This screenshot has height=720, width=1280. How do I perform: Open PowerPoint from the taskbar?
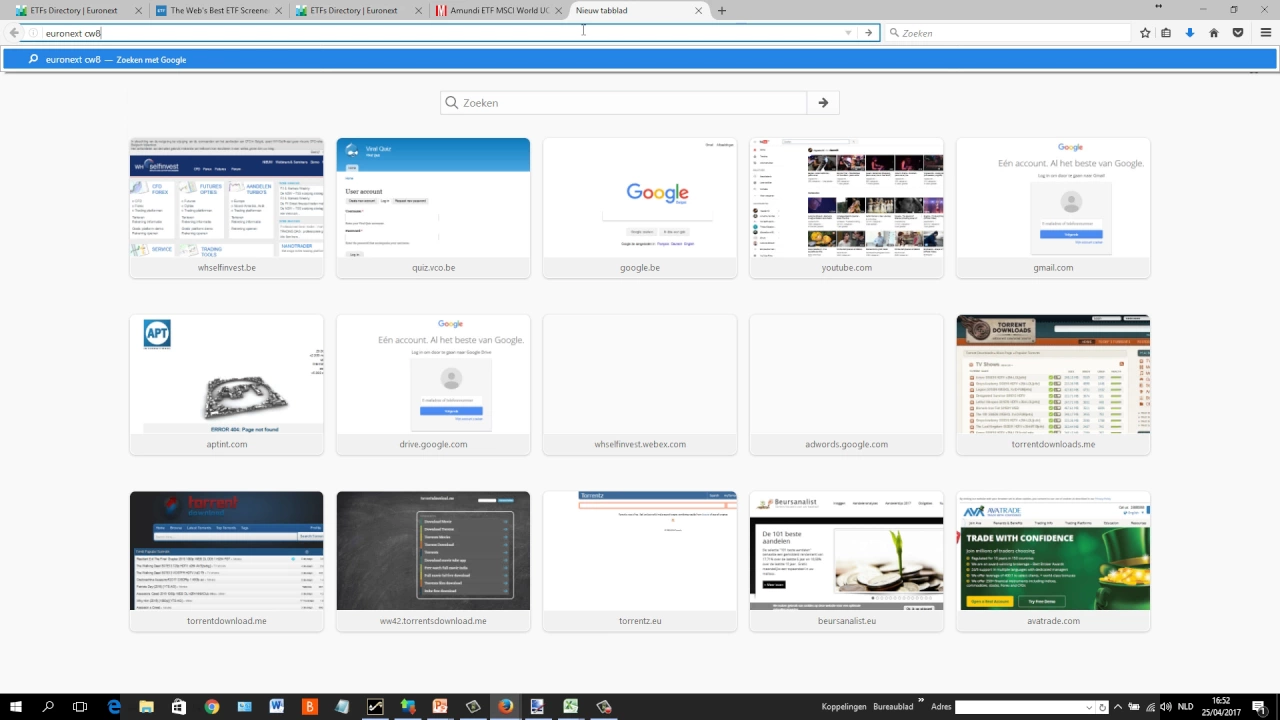[440, 706]
